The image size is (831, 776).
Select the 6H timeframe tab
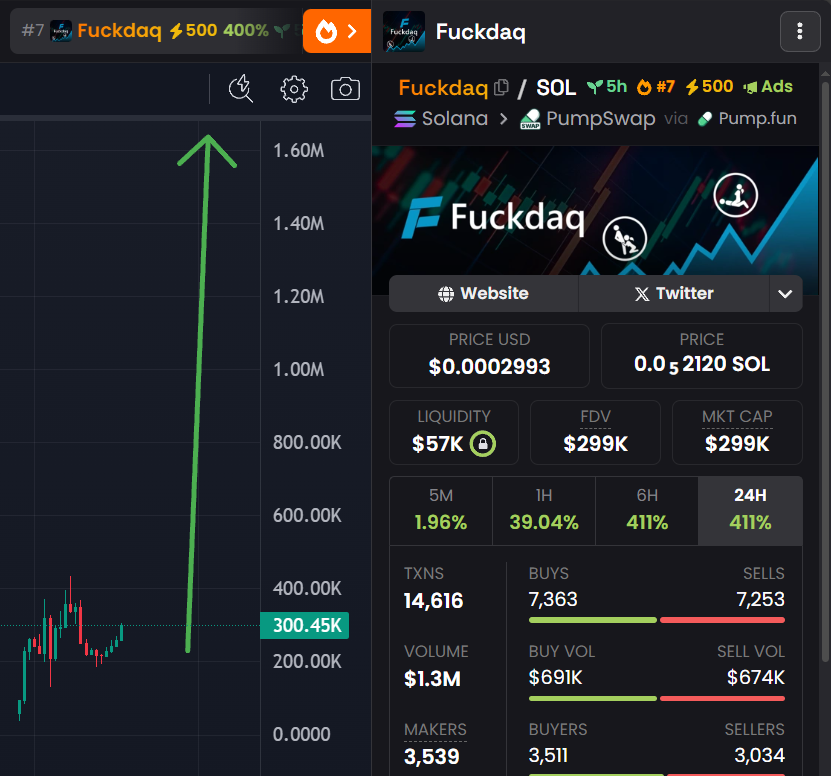[x=647, y=510]
